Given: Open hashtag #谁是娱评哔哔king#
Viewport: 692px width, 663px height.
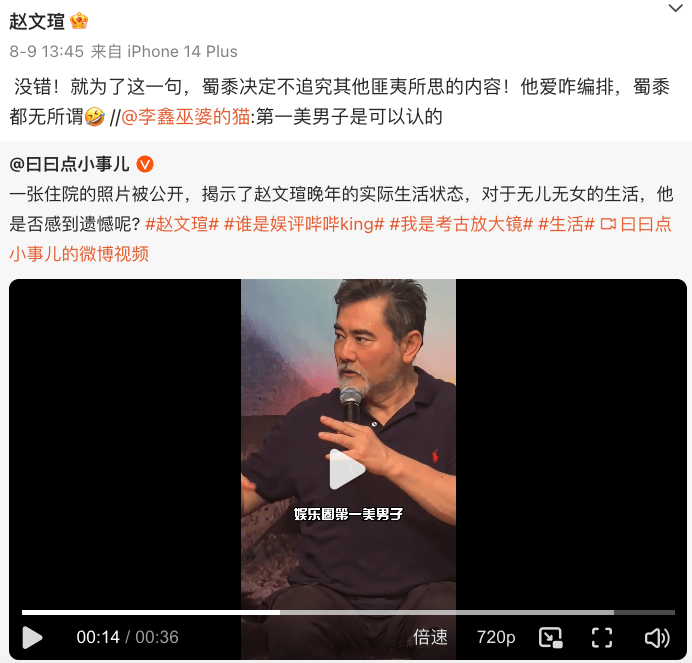Looking at the screenshot, I should pyautogui.click(x=304, y=224).
